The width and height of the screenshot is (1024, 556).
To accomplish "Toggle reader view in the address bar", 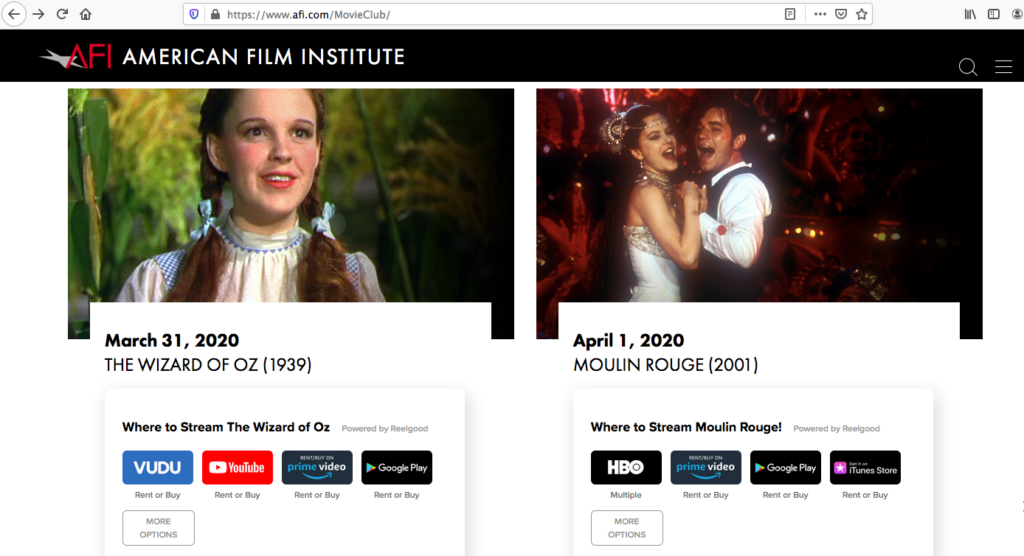I will pos(790,14).
